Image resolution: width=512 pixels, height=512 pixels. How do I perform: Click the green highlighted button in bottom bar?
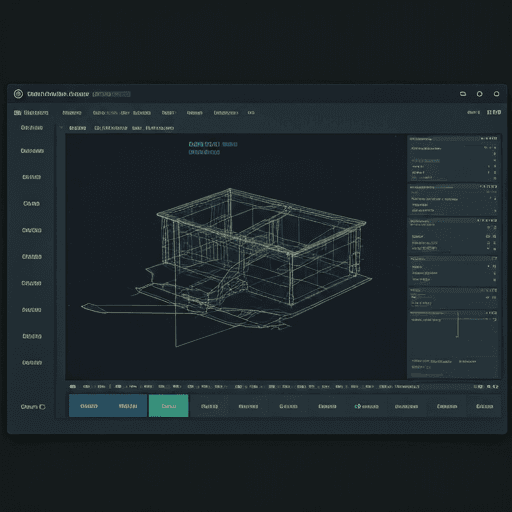(169, 406)
